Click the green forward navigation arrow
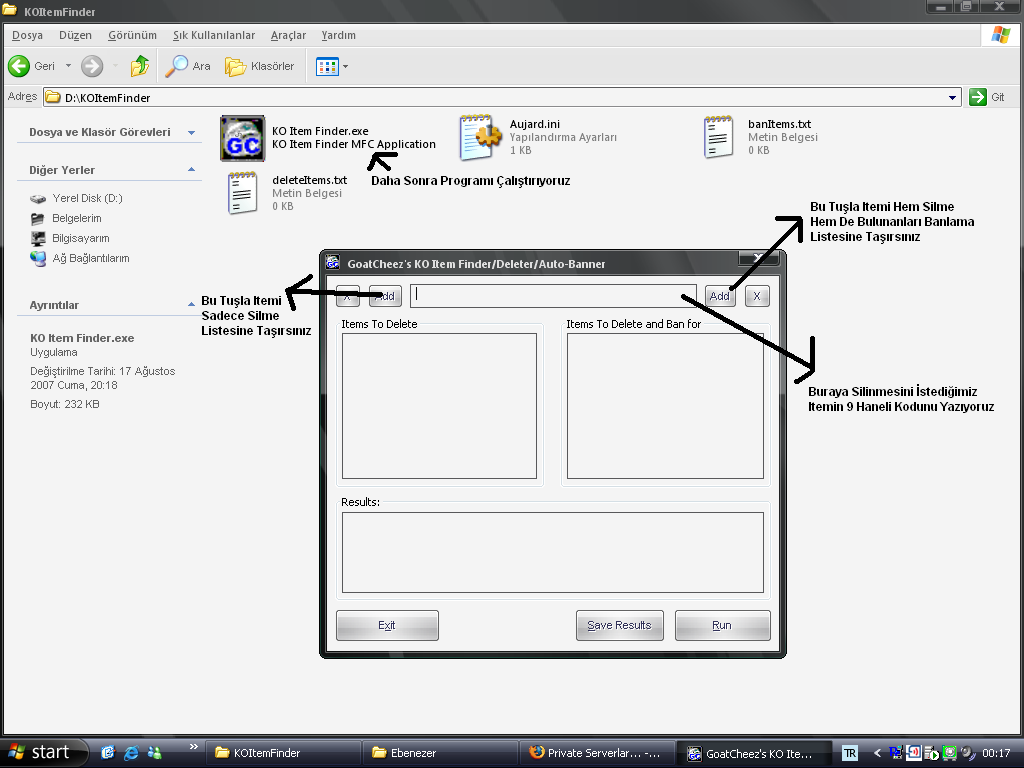 pos(92,66)
